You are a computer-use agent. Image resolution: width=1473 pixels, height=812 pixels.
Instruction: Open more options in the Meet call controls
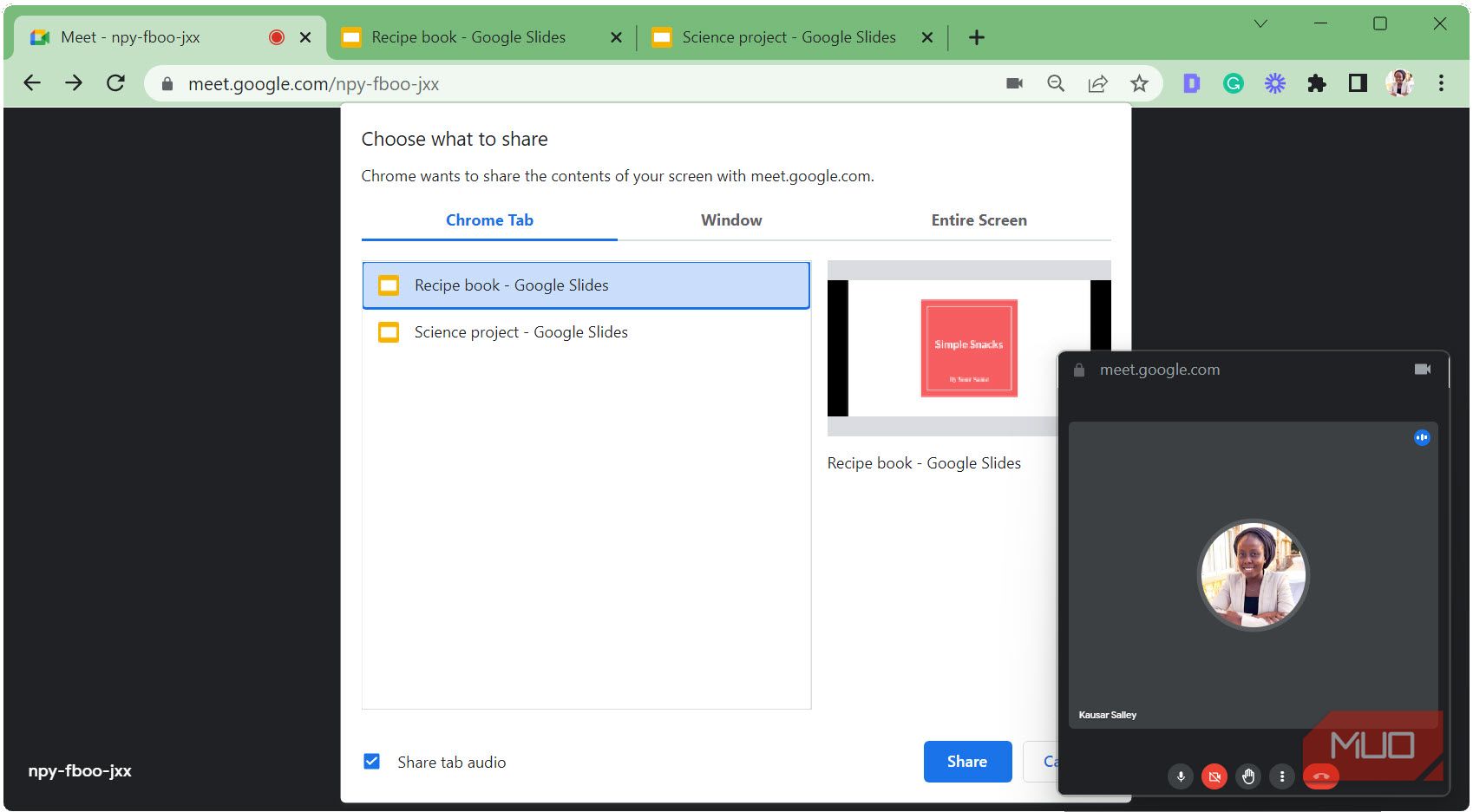click(x=1282, y=776)
